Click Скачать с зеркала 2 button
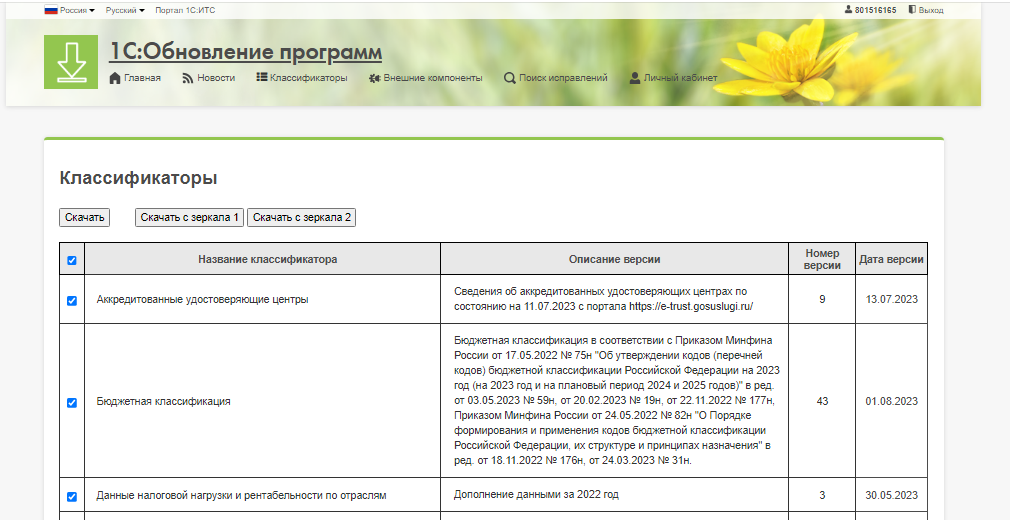The image size is (1010, 520). tap(301, 217)
